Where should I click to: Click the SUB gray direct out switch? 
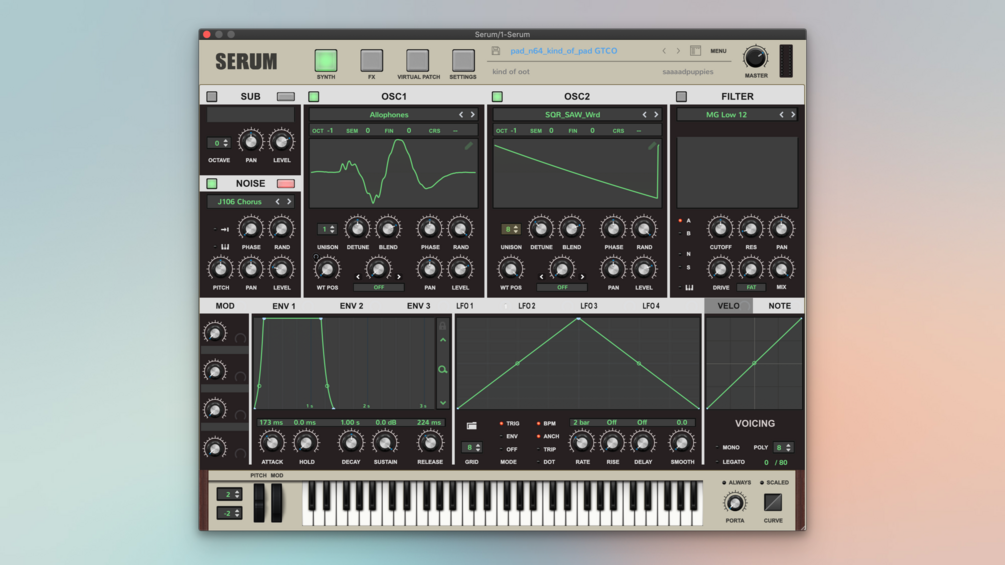click(x=286, y=97)
